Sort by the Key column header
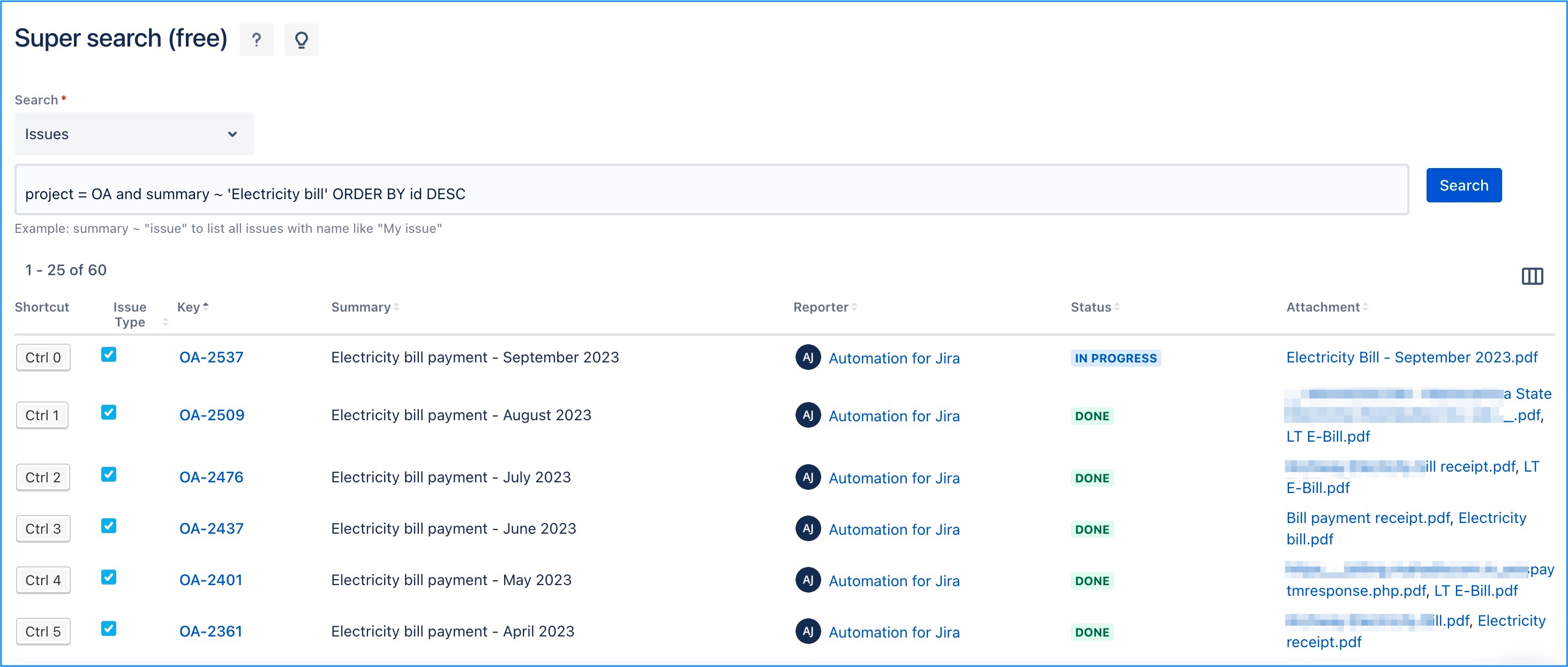1568x667 pixels. pos(193,307)
